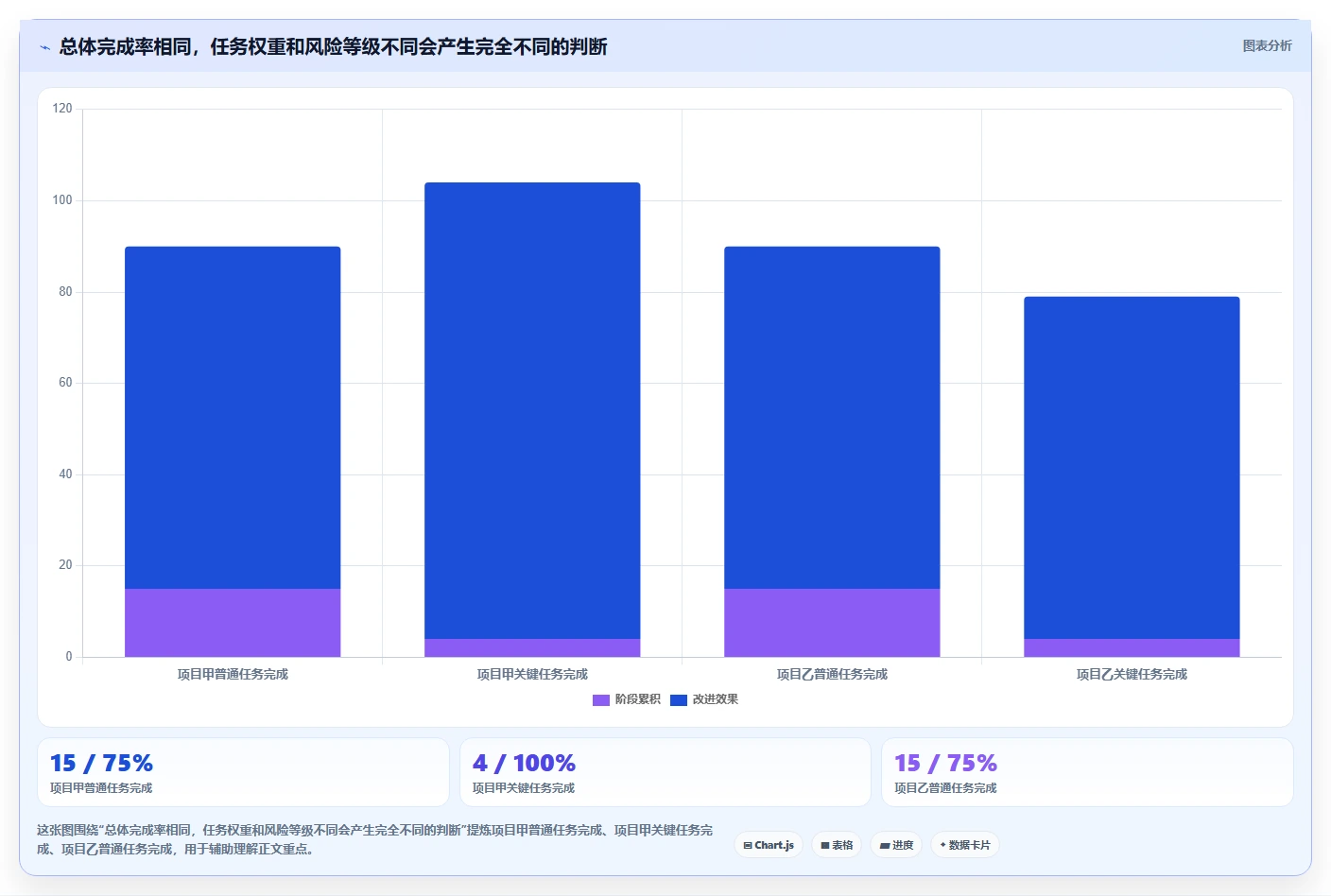Screen dimensions: 1331x896
Task: Toggle the 阶段累积 legend entry
Action: click(627, 699)
